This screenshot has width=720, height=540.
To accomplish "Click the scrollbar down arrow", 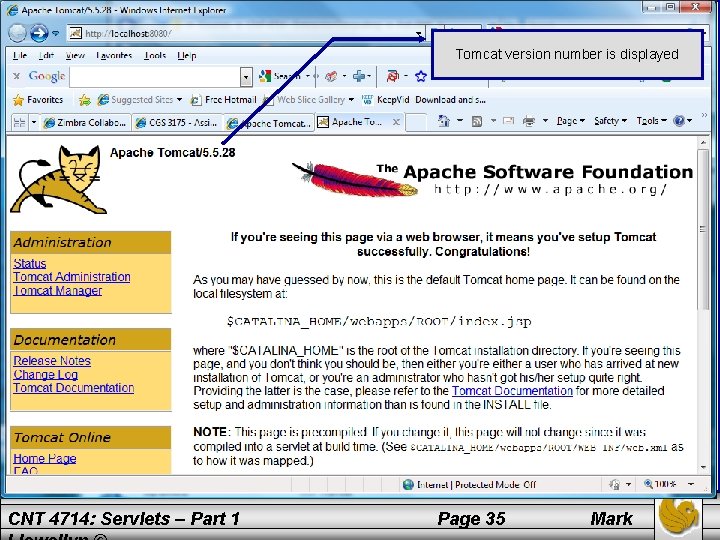I will [703, 467].
